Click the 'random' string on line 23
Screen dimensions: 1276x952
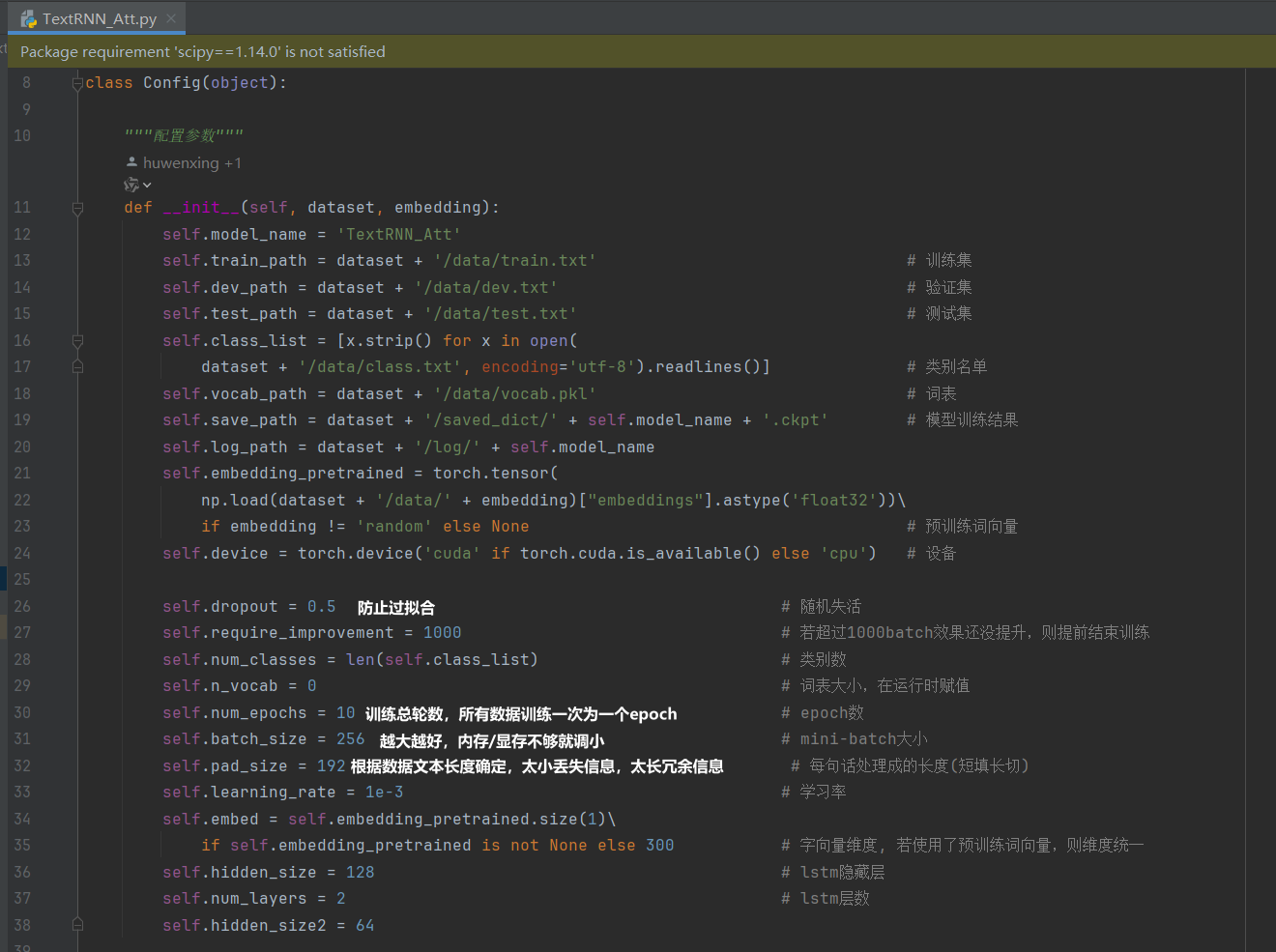[393, 527]
